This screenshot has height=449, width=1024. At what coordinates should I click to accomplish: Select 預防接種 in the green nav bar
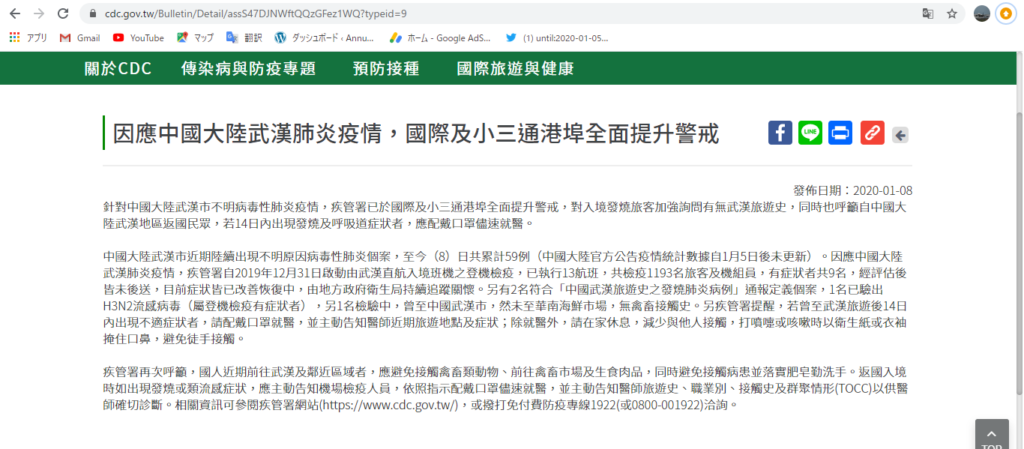coord(386,69)
